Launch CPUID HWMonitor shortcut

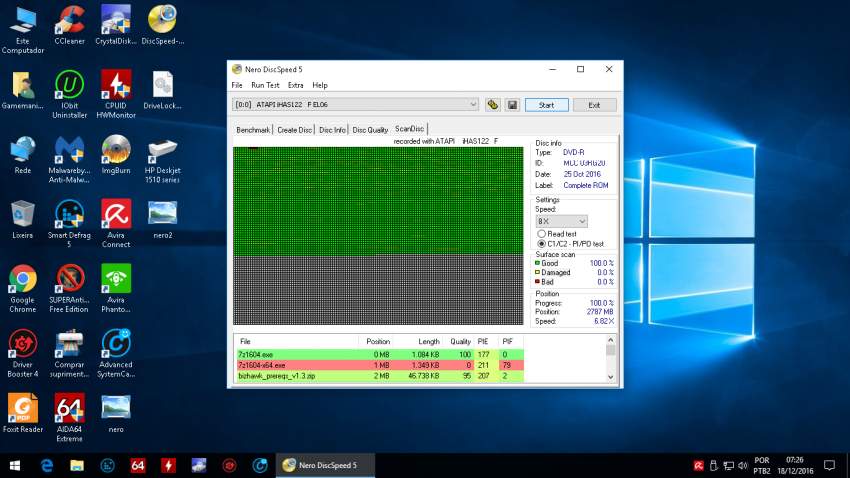point(115,94)
